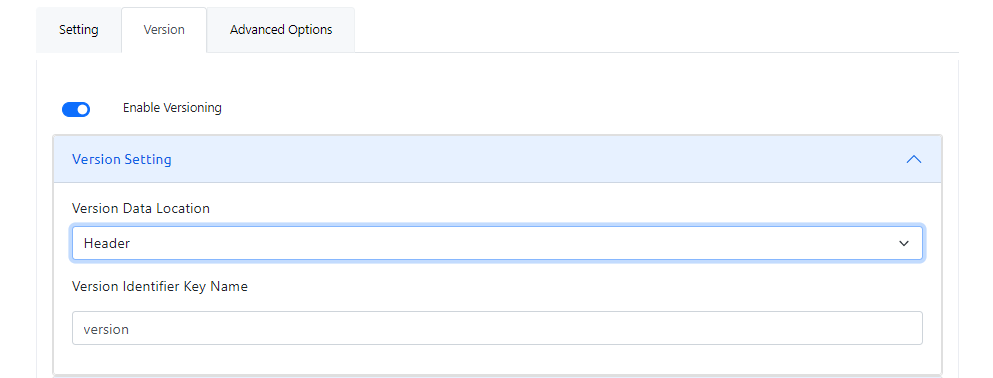Click the Enable Versioning label text
Screen dimensions: 993x378
(x=172, y=108)
